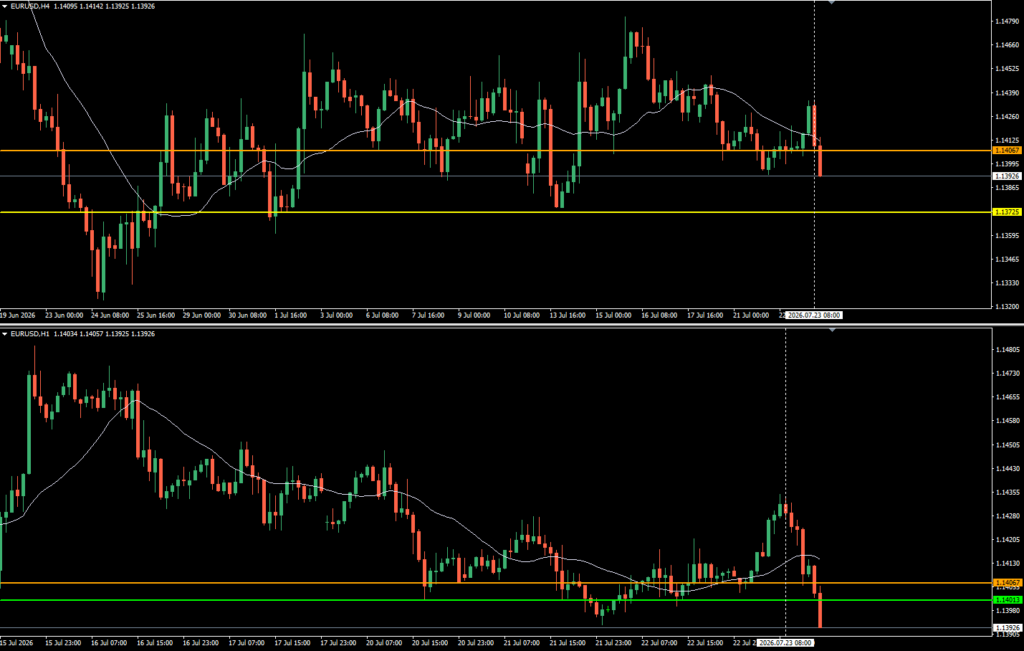Screen dimensions: 1024x651
Task: Click the chart shift triangle on H4 chart
Action: point(832,3)
